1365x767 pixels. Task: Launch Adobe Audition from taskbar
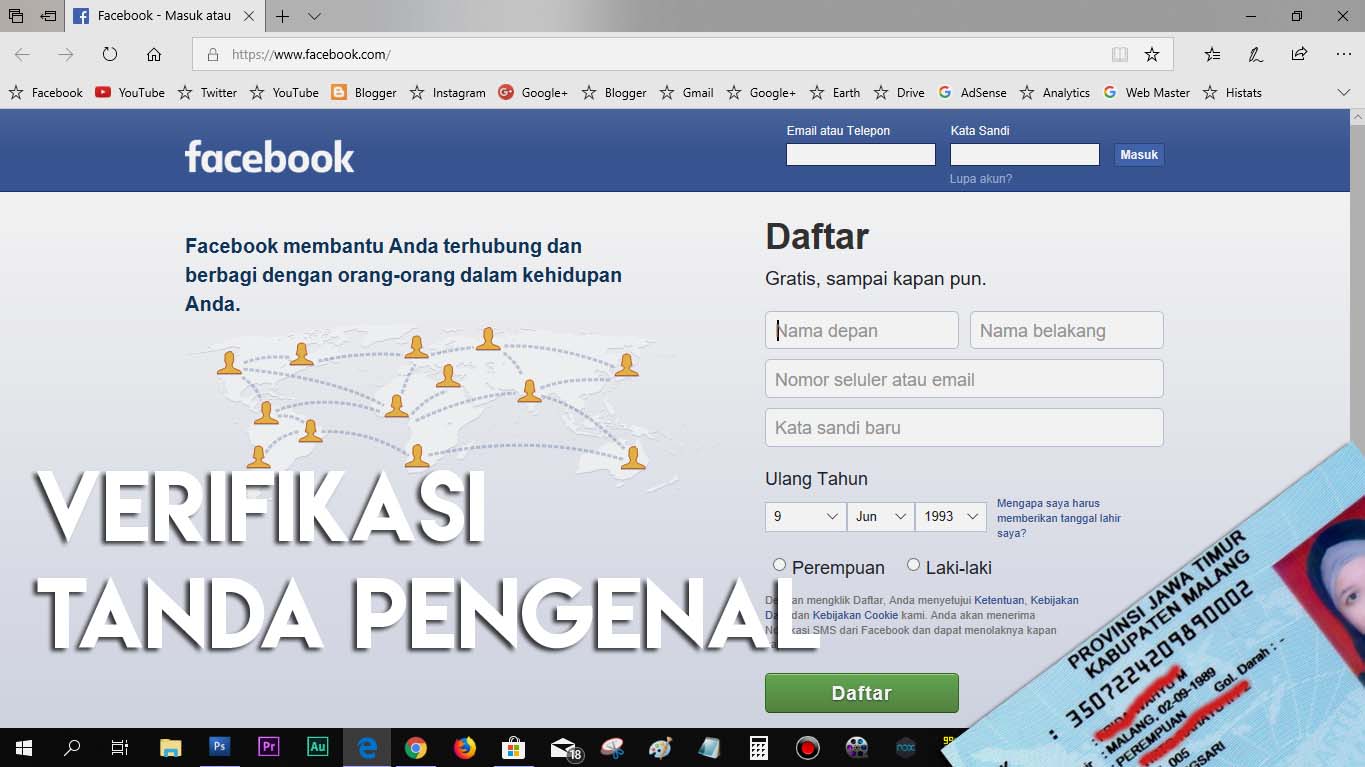(x=317, y=746)
